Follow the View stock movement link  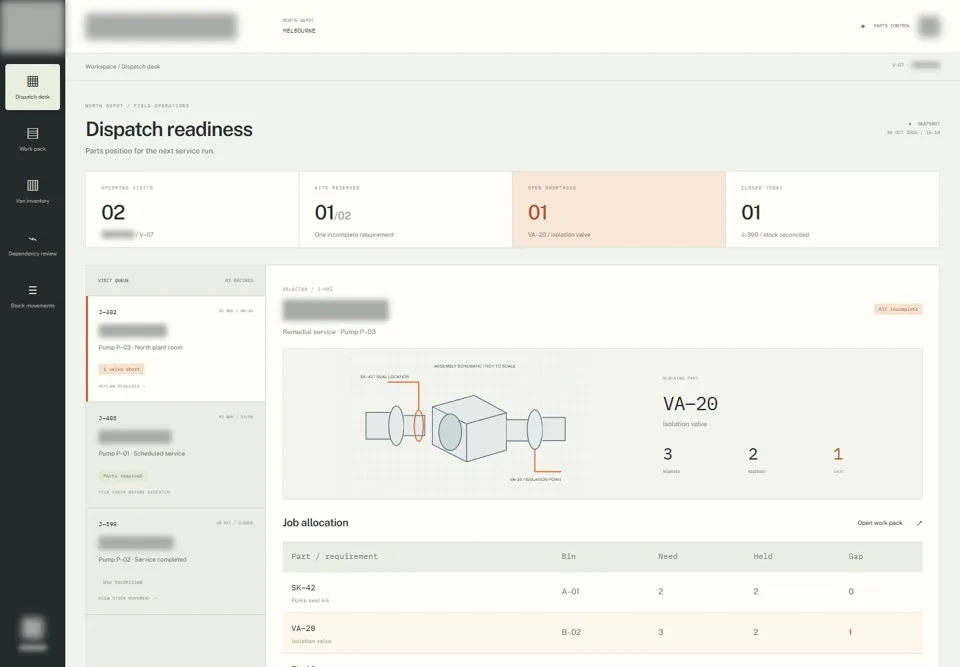tap(127, 598)
